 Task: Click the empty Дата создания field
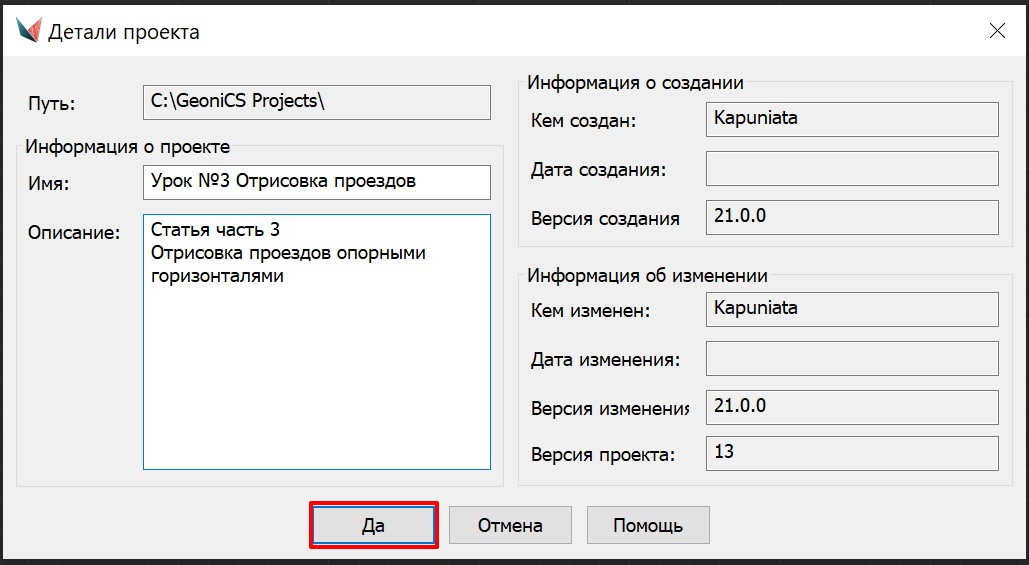tap(851, 168)
